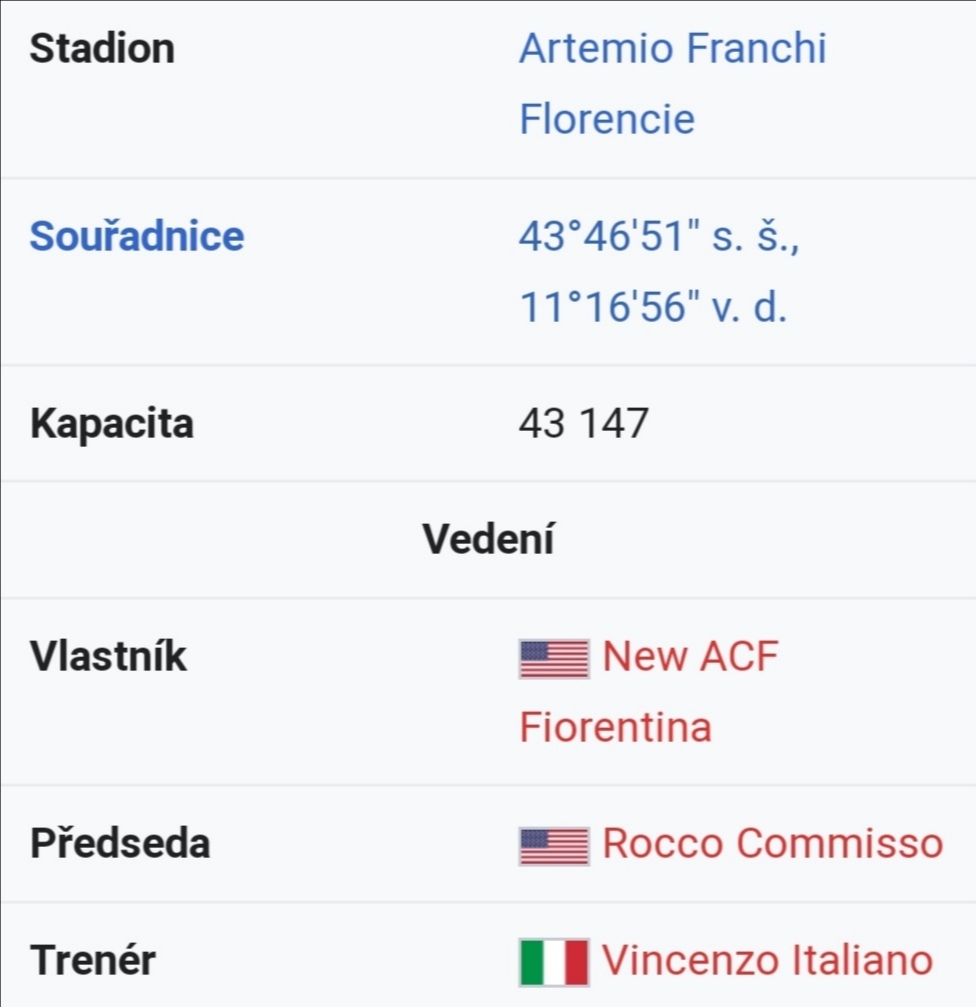Click the US flag beside New ACF
This screenshot has width=976, height=1007.
[x=554, y=659]
